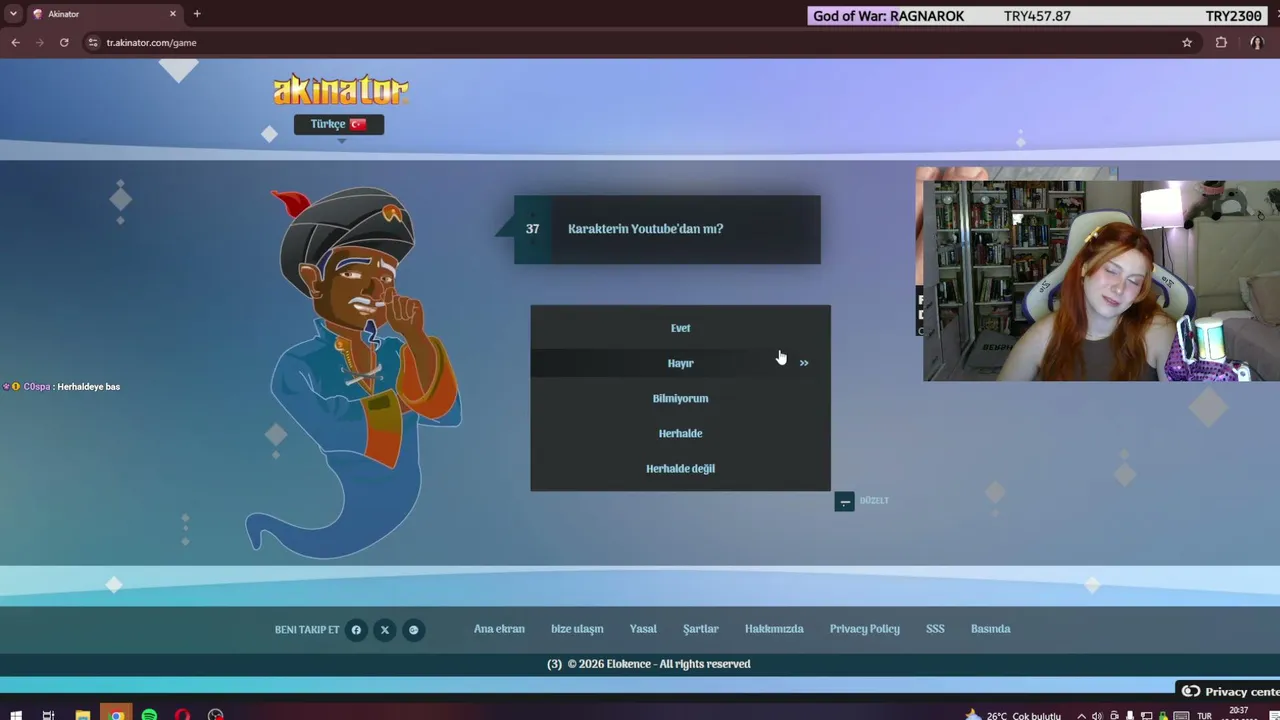Open Spotify from the taskbar

click(x=149, y=715)
